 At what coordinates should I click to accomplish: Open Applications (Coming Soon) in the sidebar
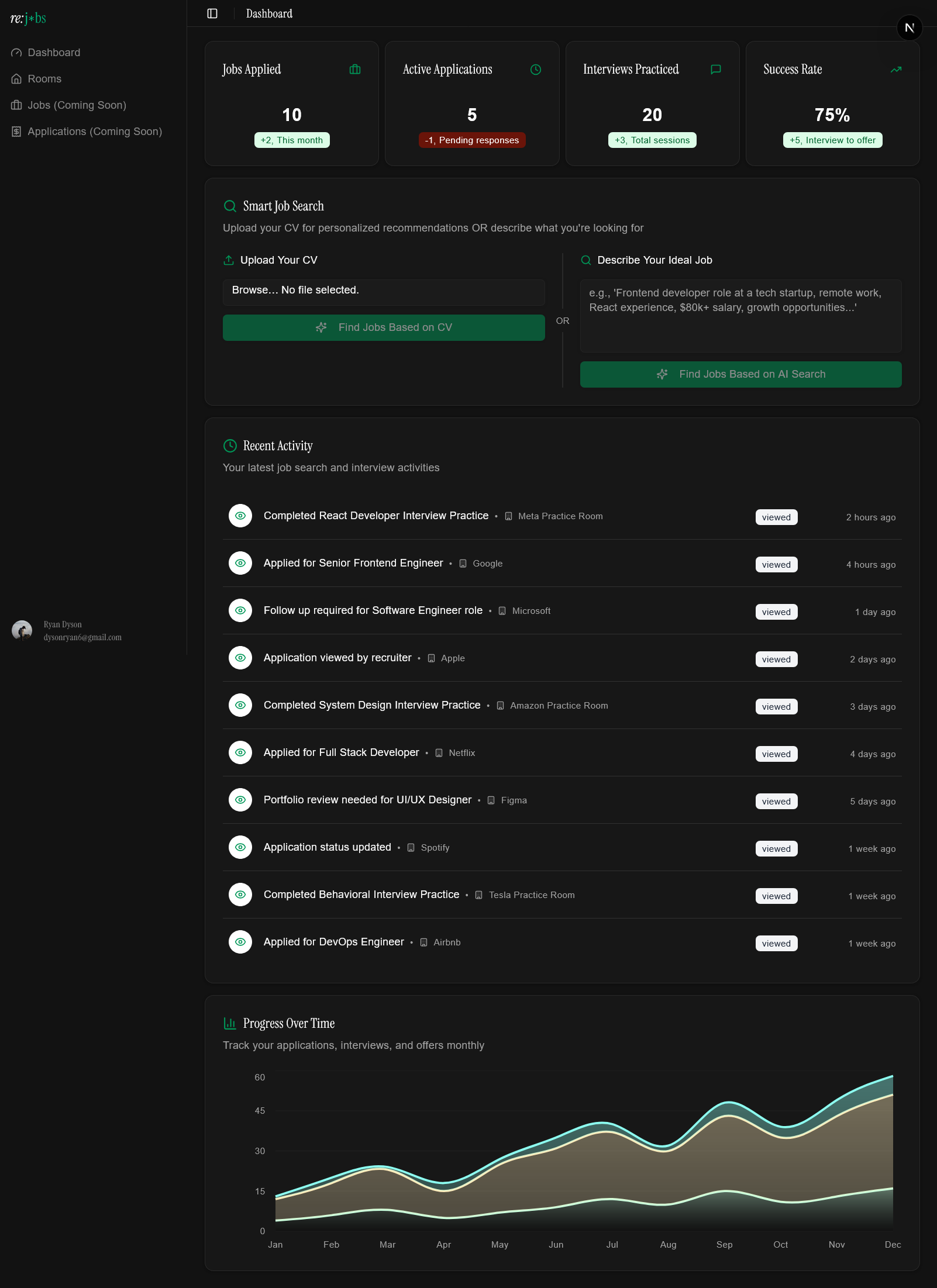(95, 131)
